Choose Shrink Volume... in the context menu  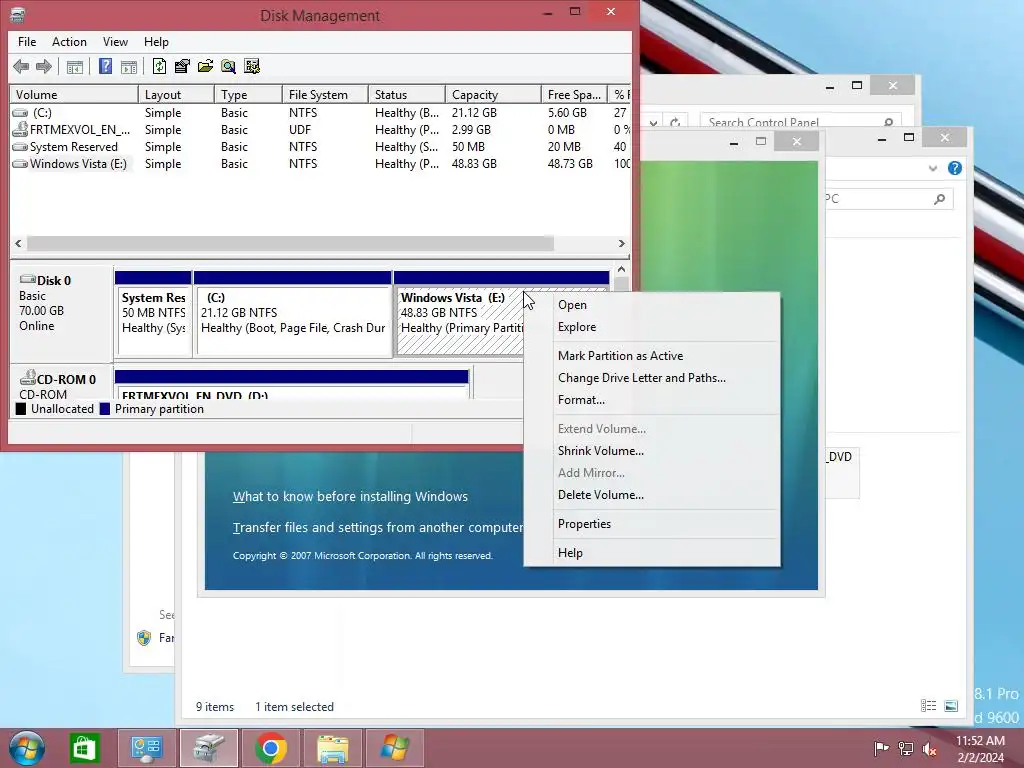(652, 451)
